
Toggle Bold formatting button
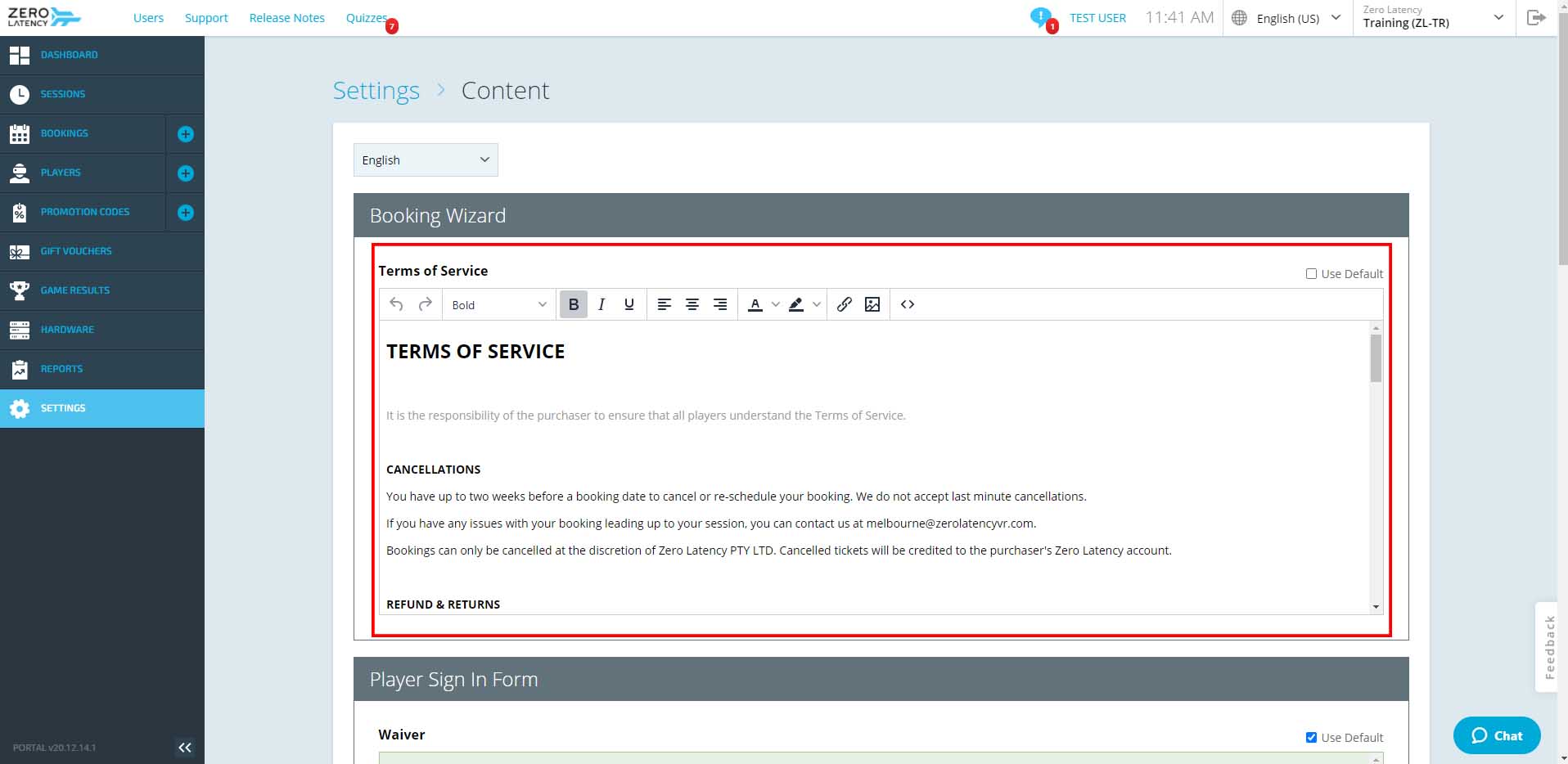(574, 304)
